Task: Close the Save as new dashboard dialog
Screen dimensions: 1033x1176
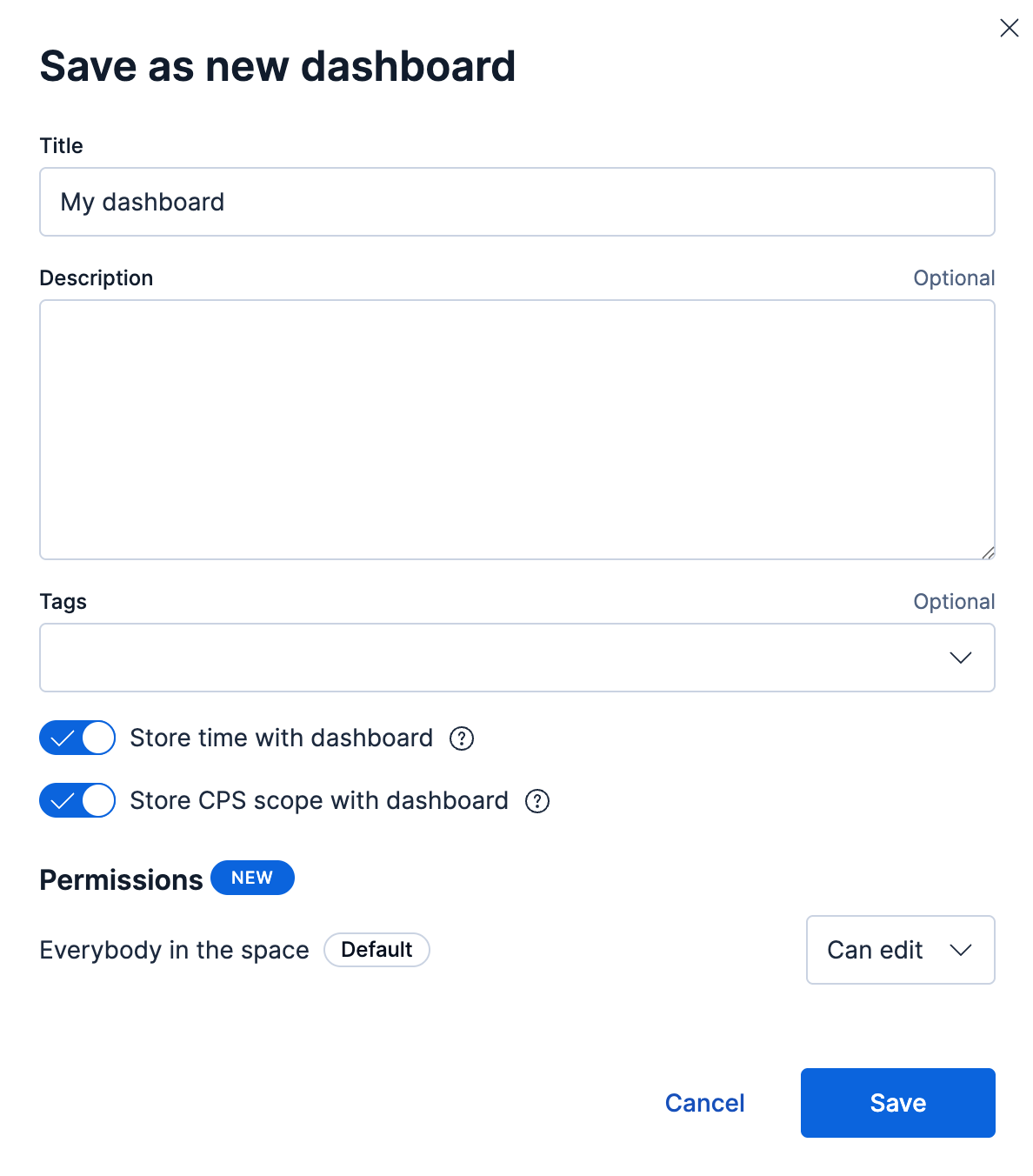Action: (x=1009, y=28)
